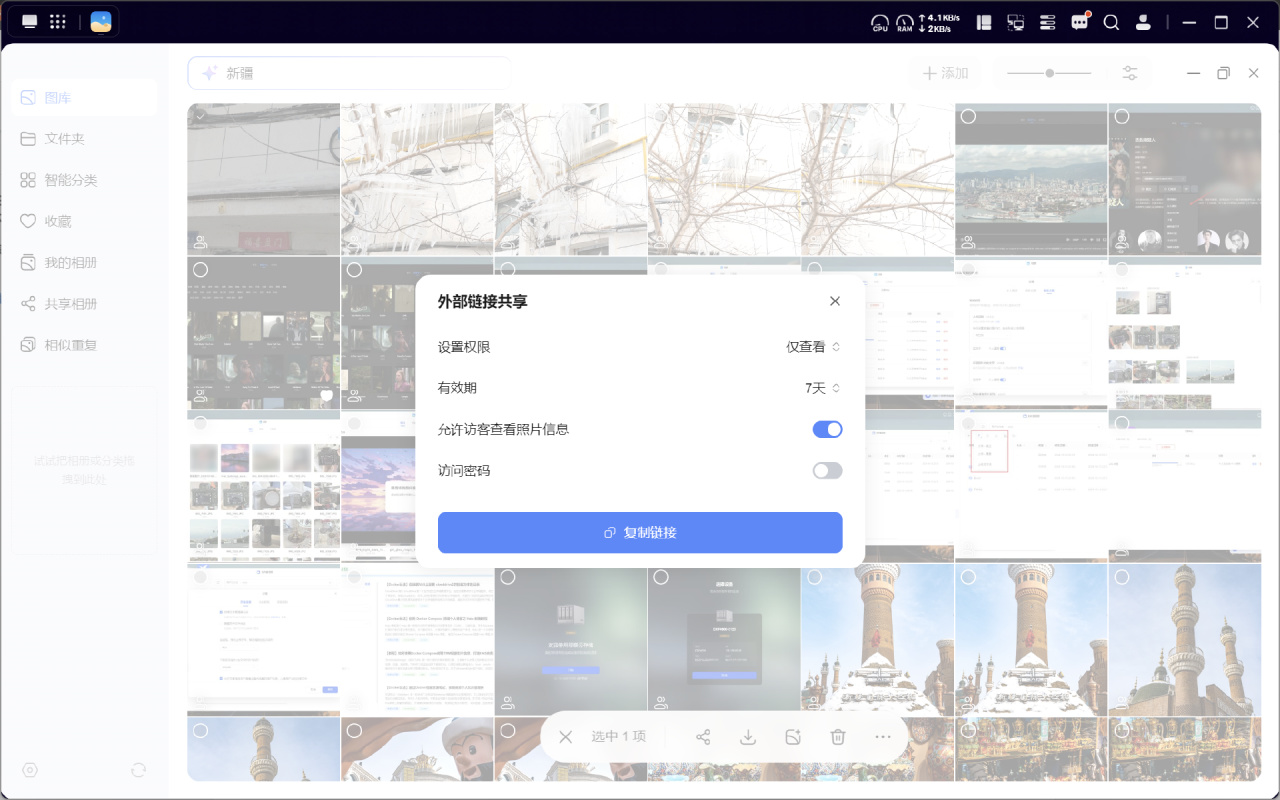Image resolution: width=1280 pixels, height=800 pixels.
Task: Open 图库 gallery in the sidebar
Action: click(x=84, y=98)
